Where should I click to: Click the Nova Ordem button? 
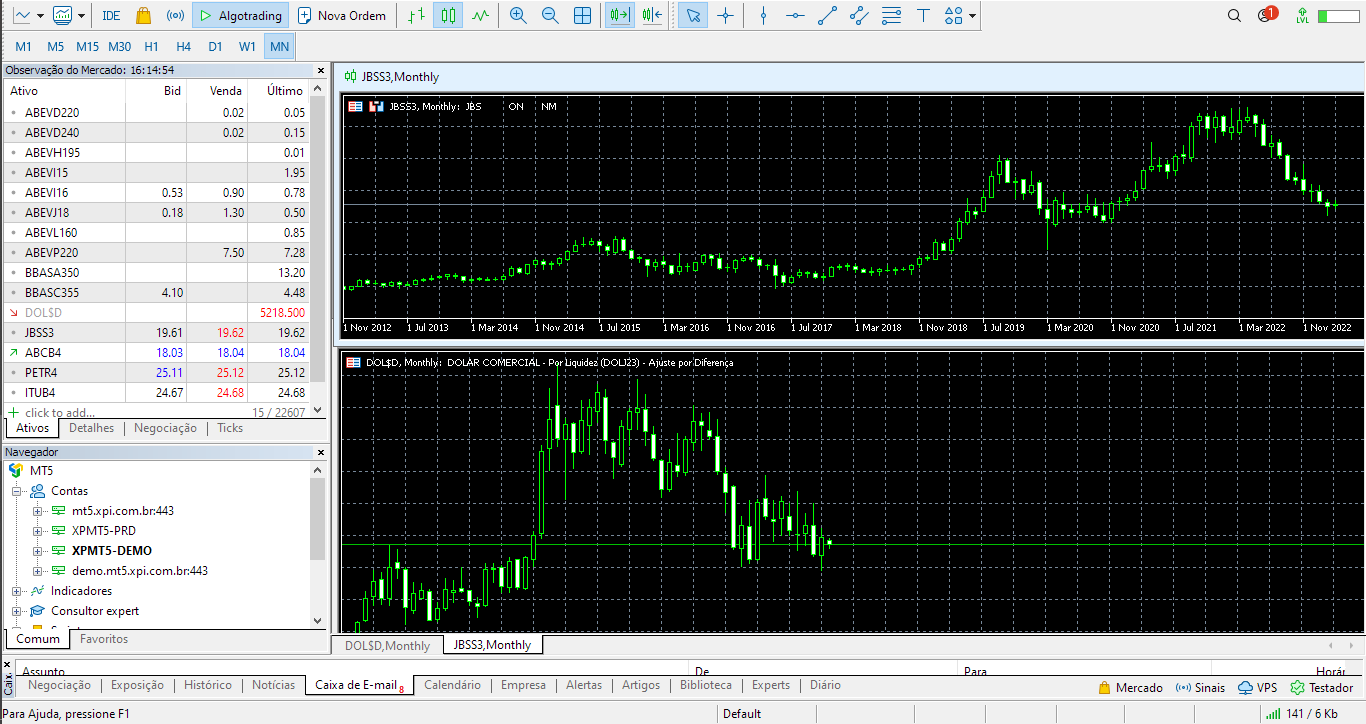coord(342,15)
